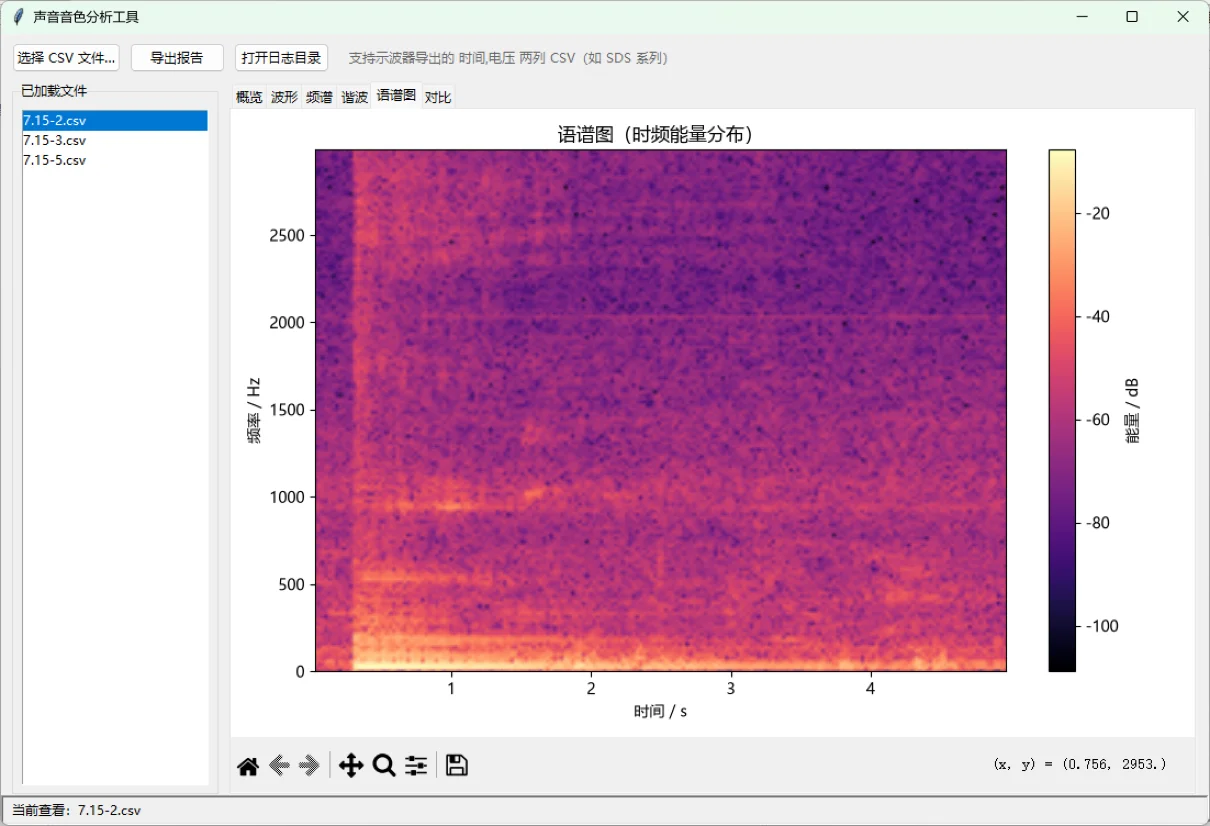Image resolution: width=1210 pixels, height=826 pixels.
Task: Click the status bar text 当前查看: 7.15-2.csv
Action: click(x=76, y=810)
